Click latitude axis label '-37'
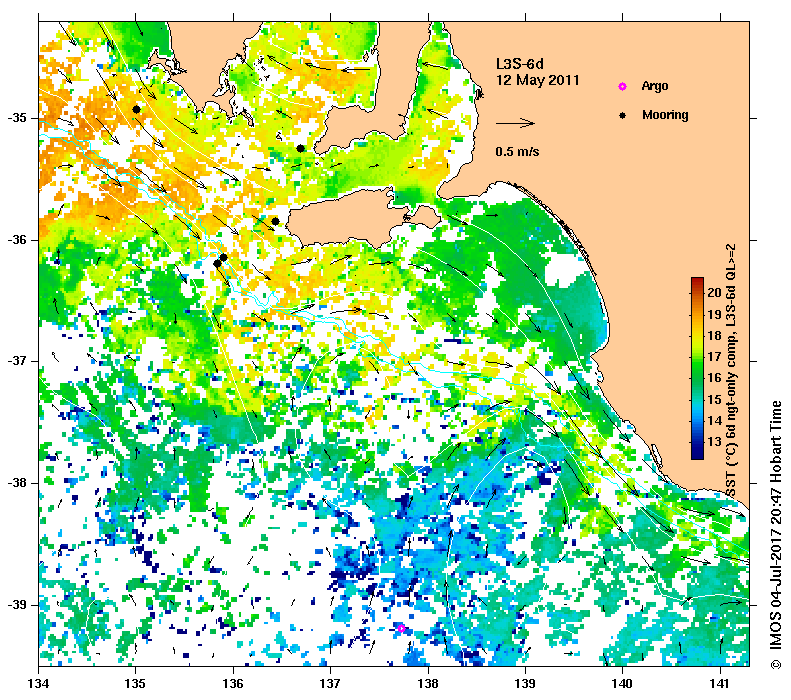This screenshot has width=791, height=700. pyautogui.click(x=17, y=361)
